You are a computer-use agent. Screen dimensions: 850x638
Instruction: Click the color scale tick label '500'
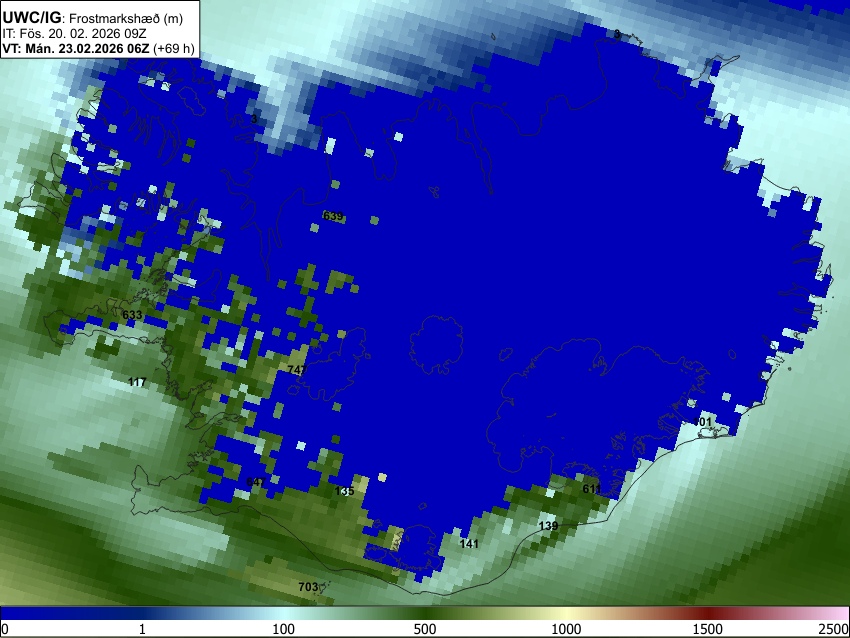click(x=424, y=629)
